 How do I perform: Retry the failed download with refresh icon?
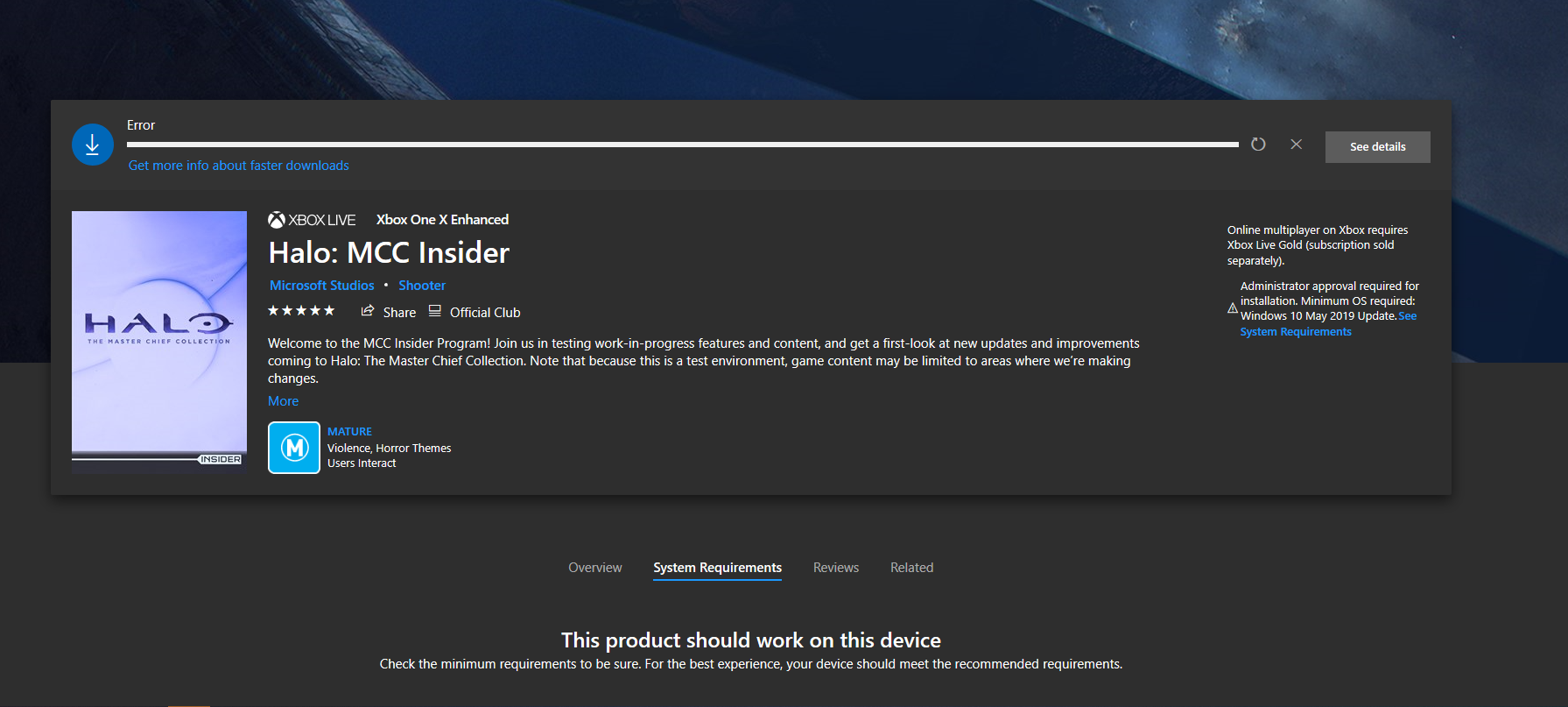pos(1258,145)
